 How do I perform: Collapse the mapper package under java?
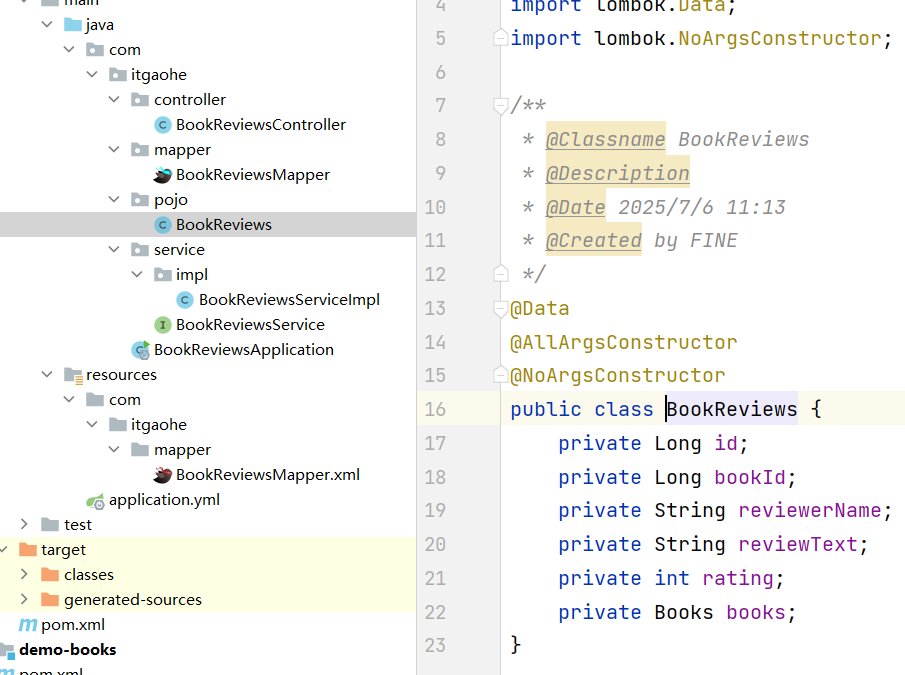point(114,149)
